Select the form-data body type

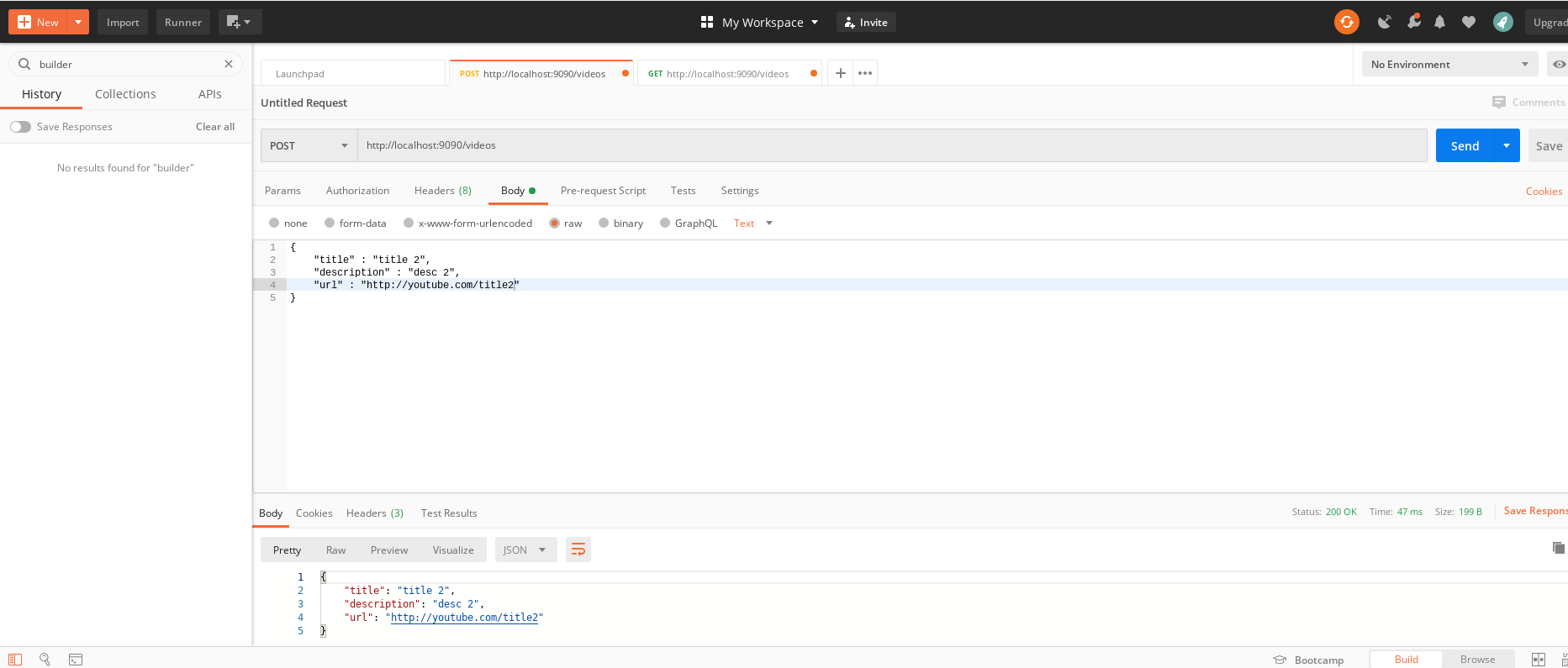330,223
